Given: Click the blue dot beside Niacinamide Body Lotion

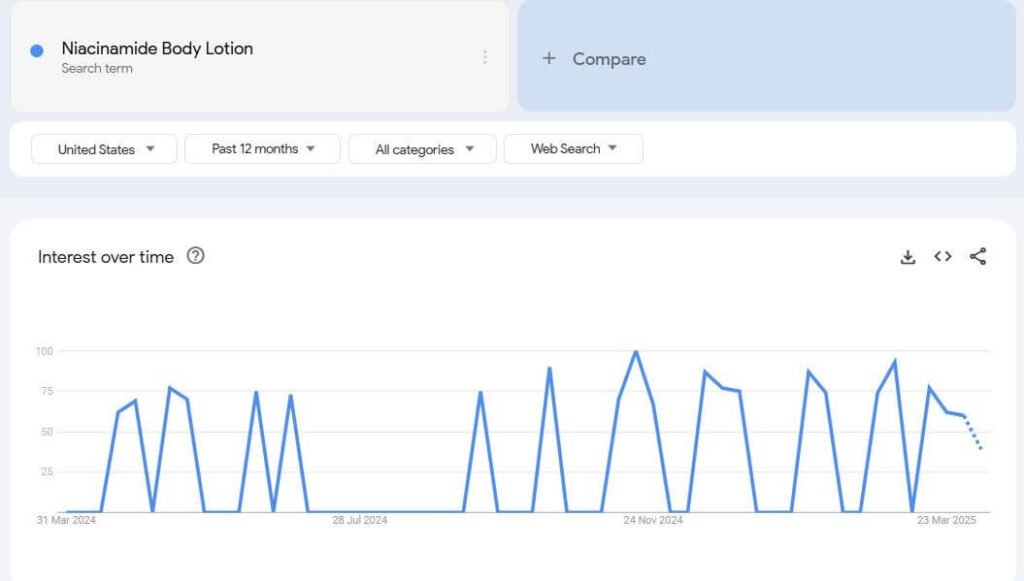Looking at the screenshot, I should [x=37, y=51].
